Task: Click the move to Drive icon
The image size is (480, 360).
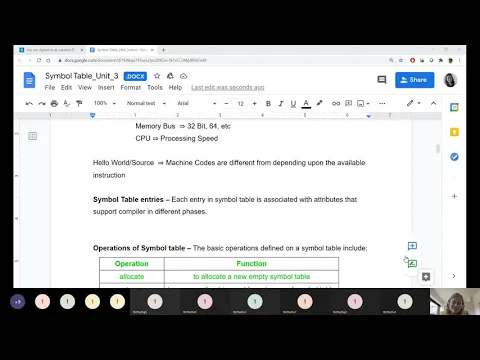Action: (170, 76)
